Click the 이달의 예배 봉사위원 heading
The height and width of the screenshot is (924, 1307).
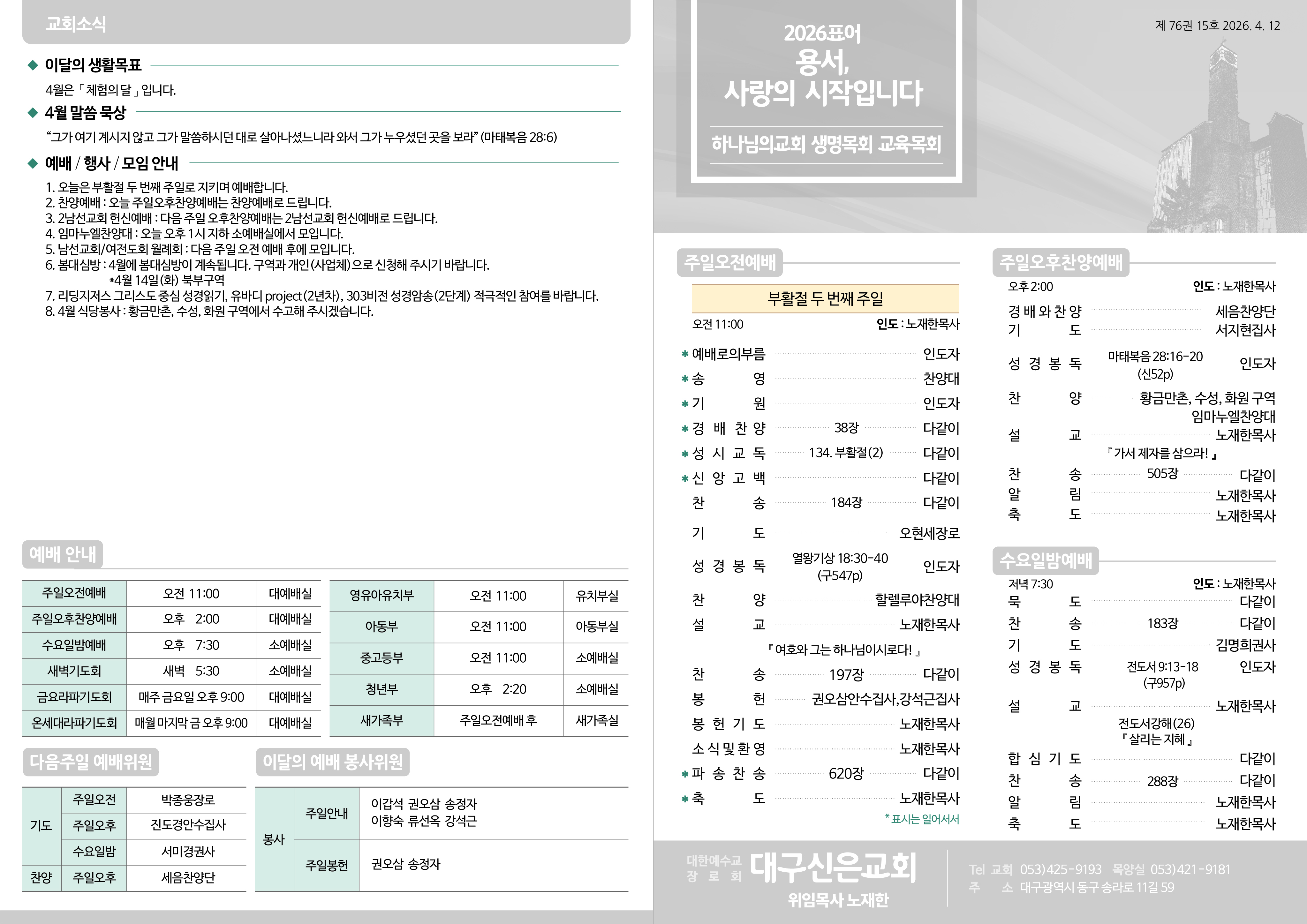(x=332, y=762)
